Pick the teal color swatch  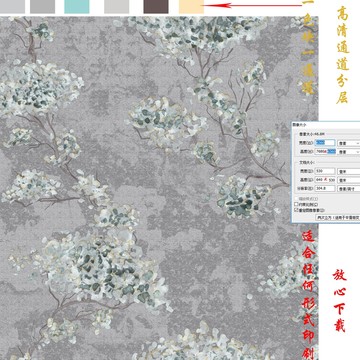click(x=77, y=6)
